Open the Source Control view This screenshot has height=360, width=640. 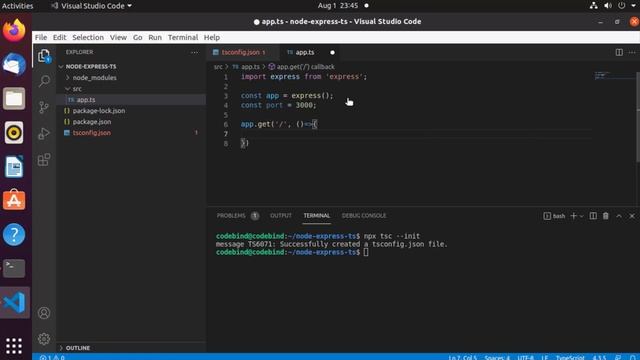[x=44, y=107]
